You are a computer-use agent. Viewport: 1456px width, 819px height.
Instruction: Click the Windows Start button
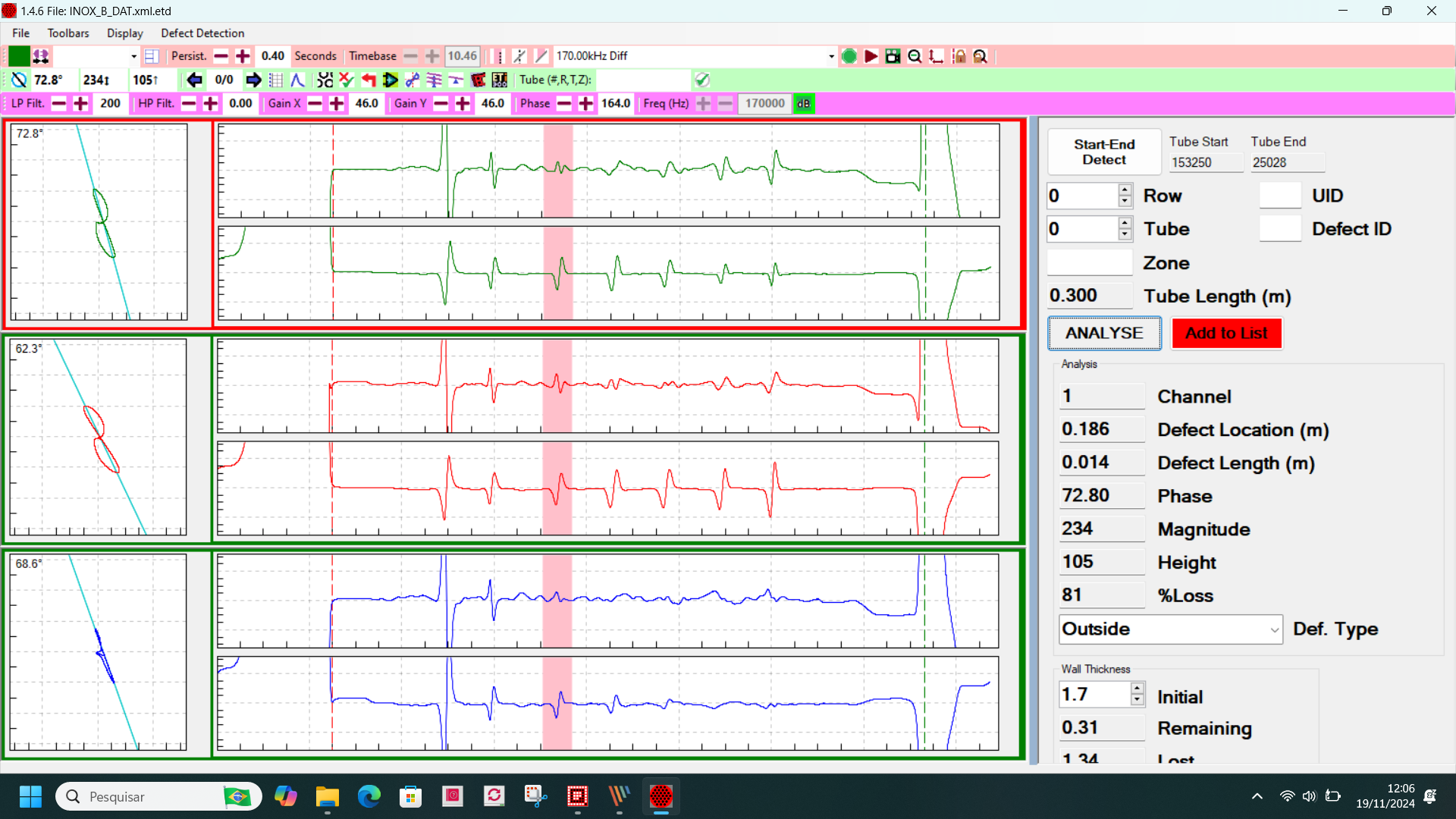30,796
